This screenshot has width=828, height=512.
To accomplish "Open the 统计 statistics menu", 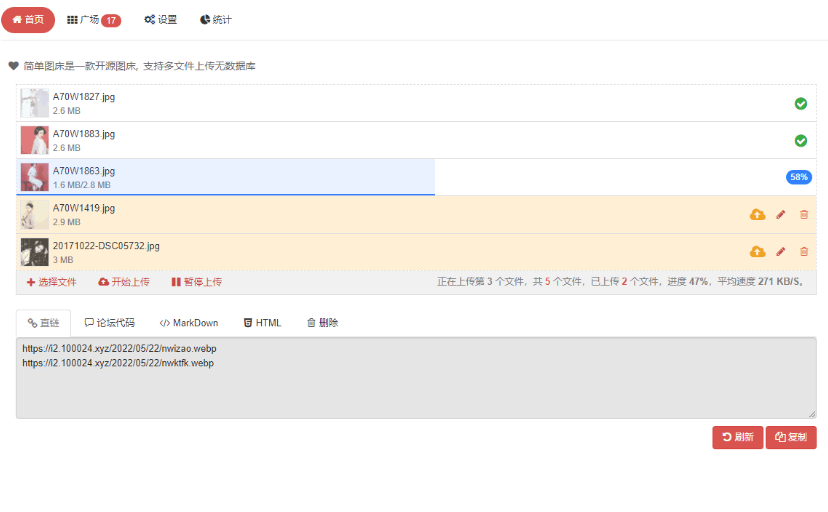I will click(215, 20).
